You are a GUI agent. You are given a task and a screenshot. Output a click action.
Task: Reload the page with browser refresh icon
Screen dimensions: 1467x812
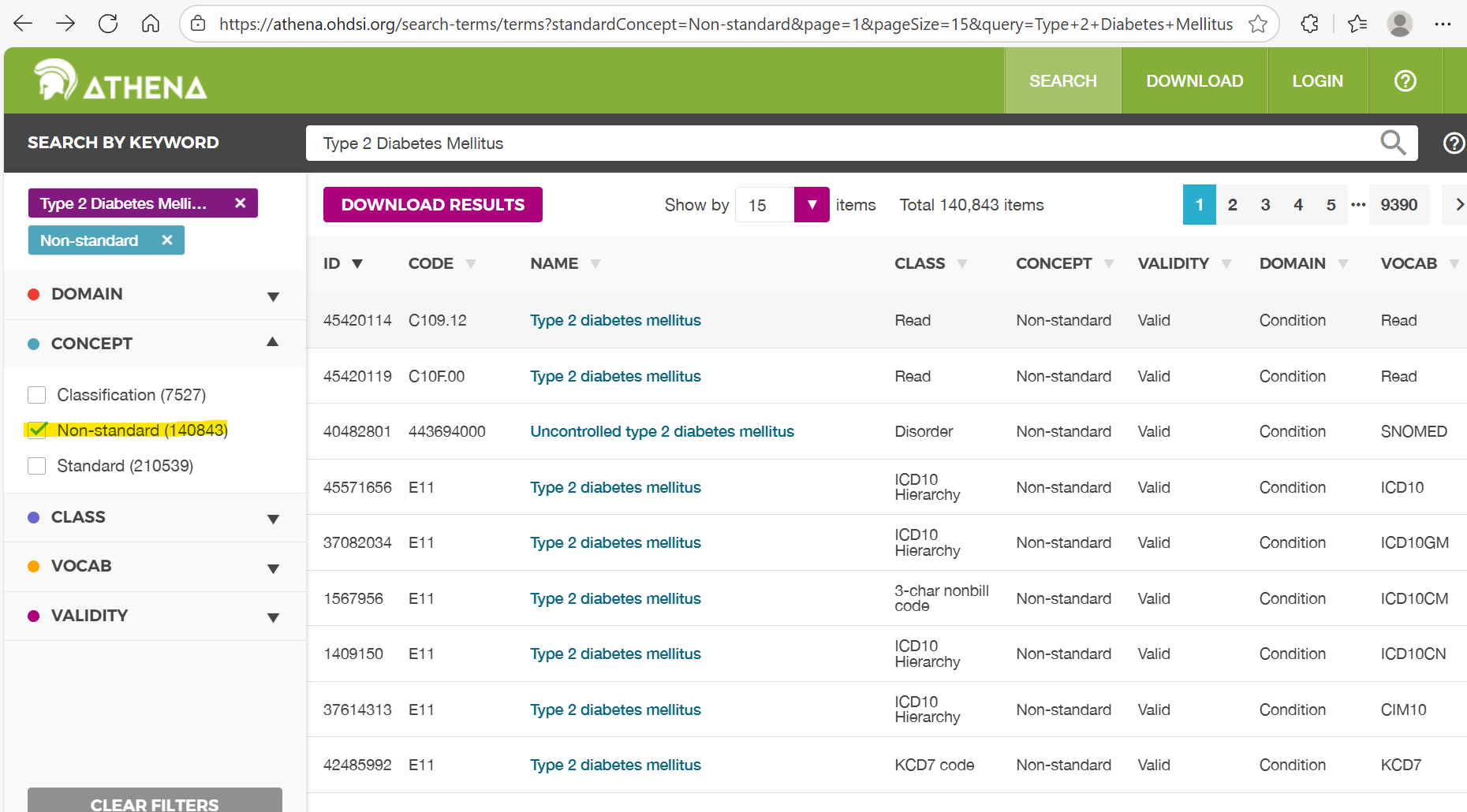tap(108, 24)
